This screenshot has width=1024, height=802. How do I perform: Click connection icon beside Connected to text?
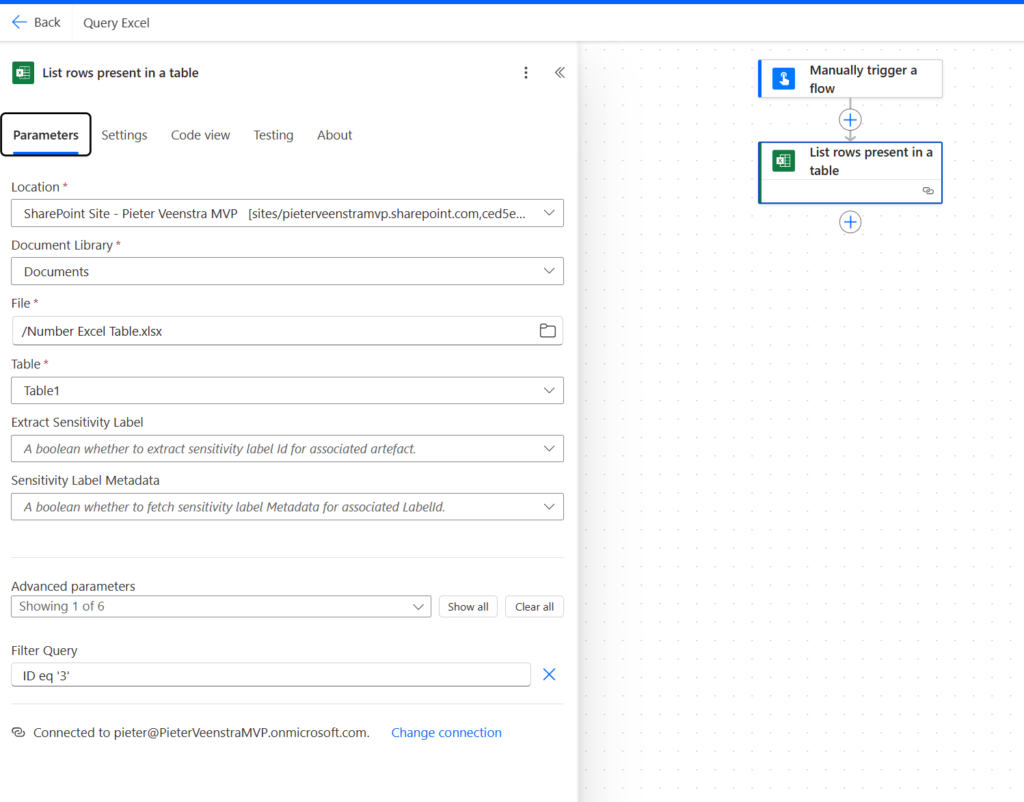tap(18, 732)
